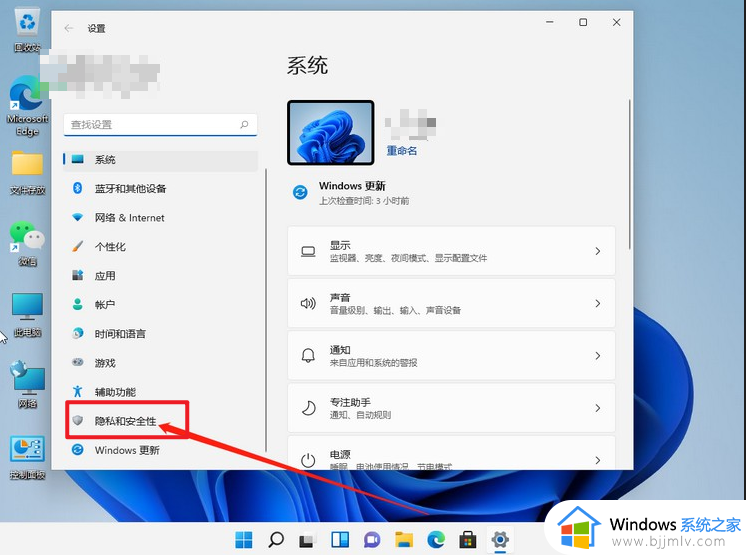This screenshot has width=746, height=555.
Task: Open 蓝牙和其他设备 in the sidebar
Action: (161, 189)
